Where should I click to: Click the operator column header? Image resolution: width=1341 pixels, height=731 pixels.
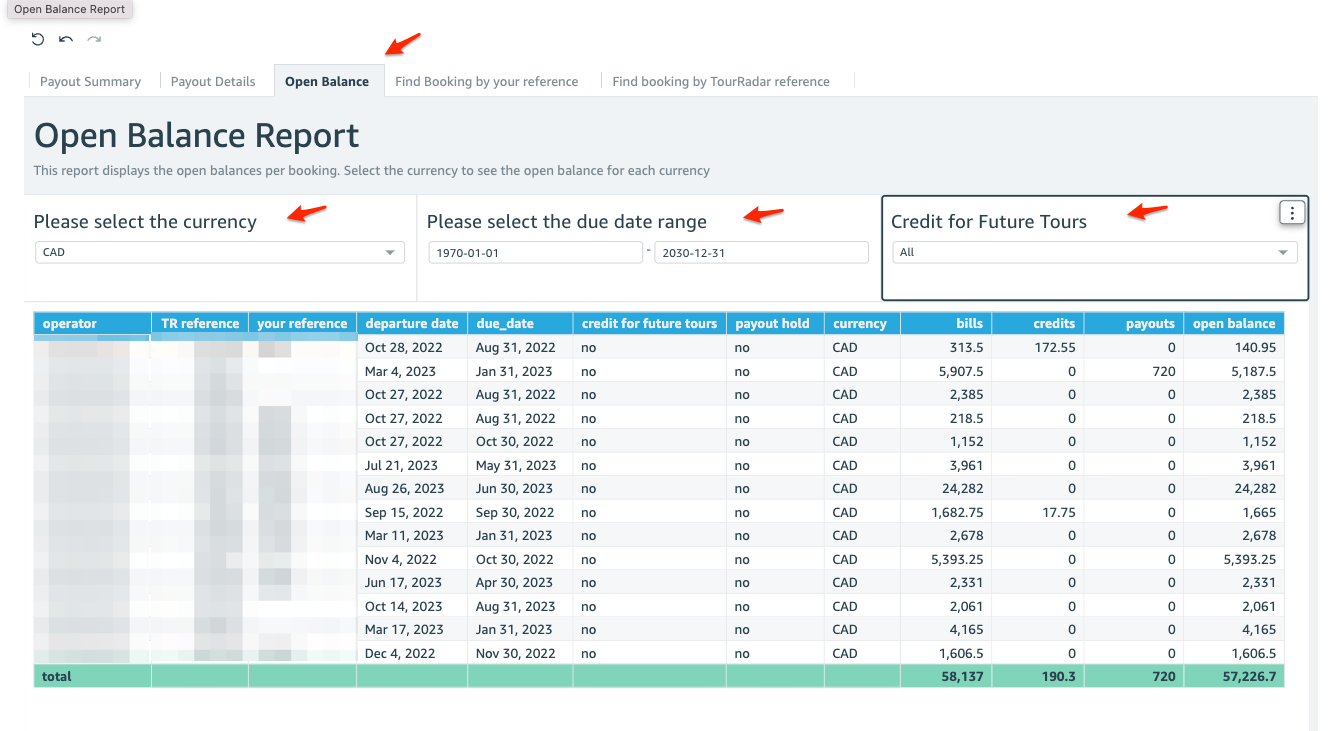tap(68, 323)
